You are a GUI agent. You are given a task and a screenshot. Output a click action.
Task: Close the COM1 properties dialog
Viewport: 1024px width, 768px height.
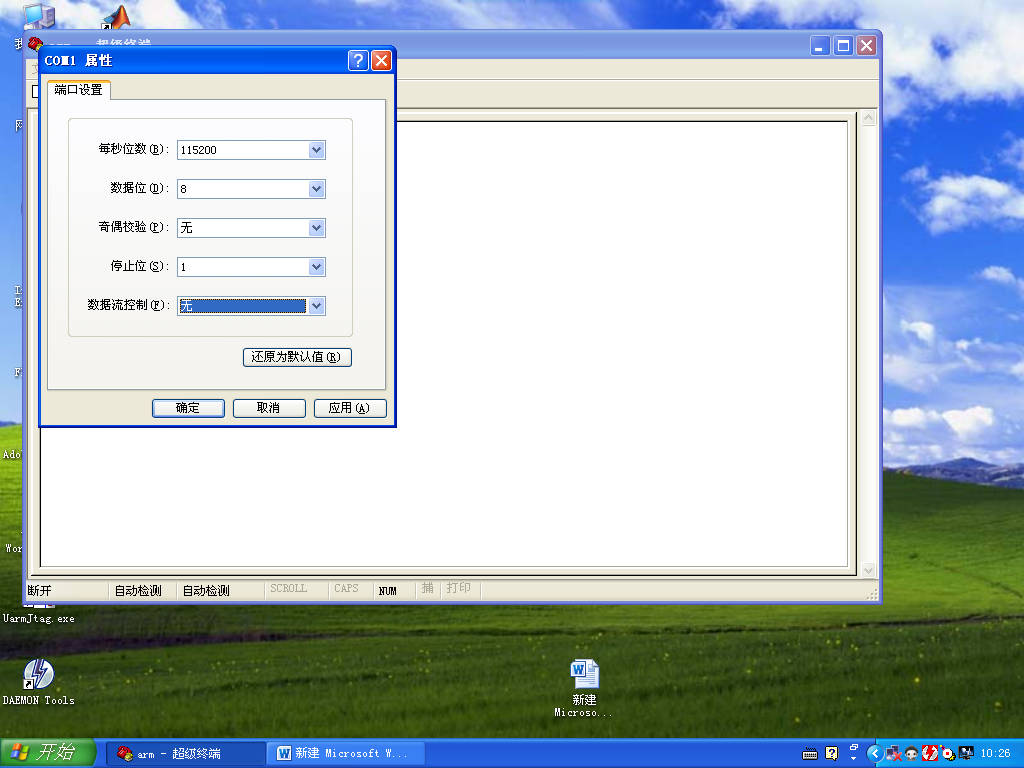(x=381, y=61)
